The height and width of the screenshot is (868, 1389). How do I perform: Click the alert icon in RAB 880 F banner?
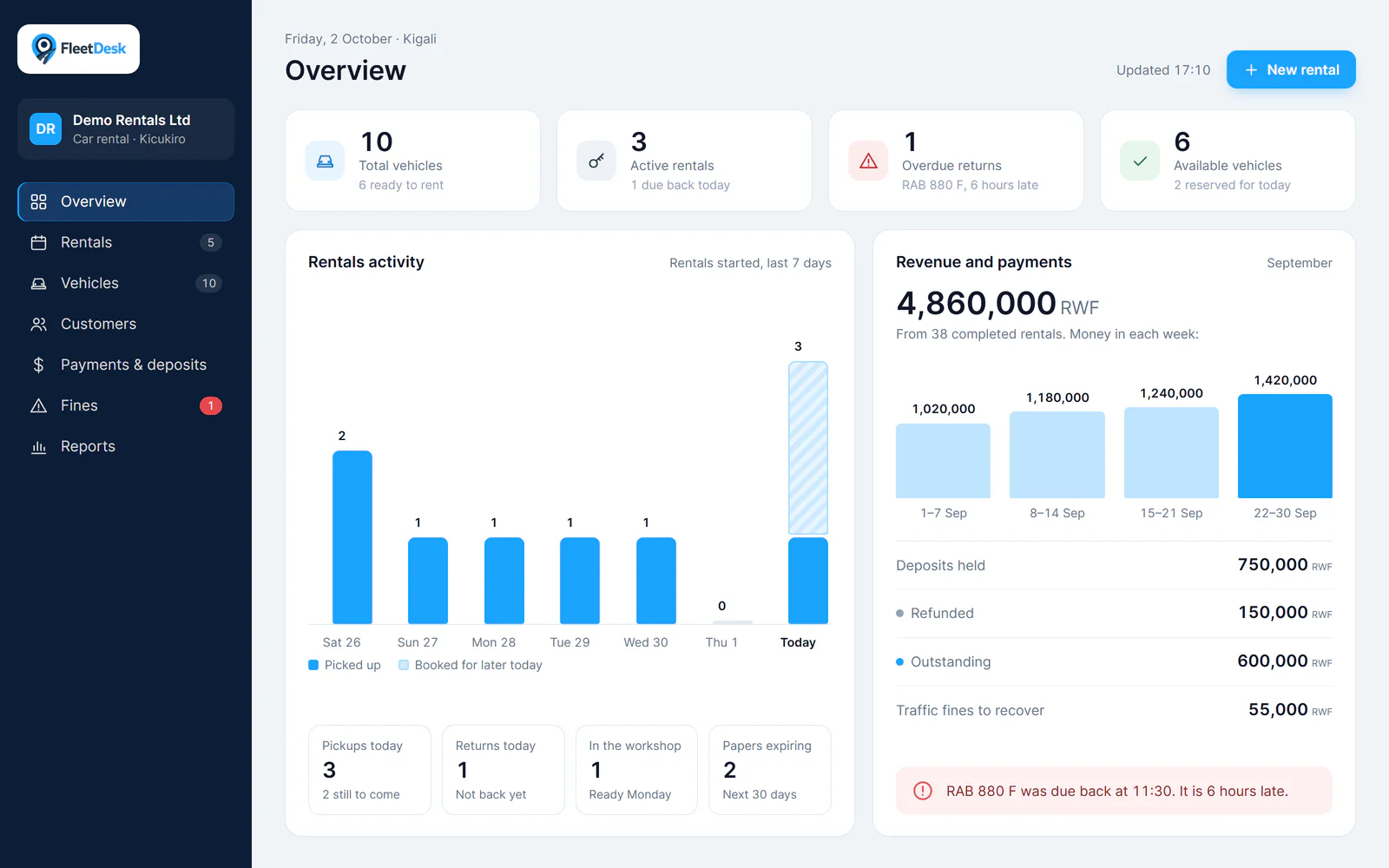[923, 791]
